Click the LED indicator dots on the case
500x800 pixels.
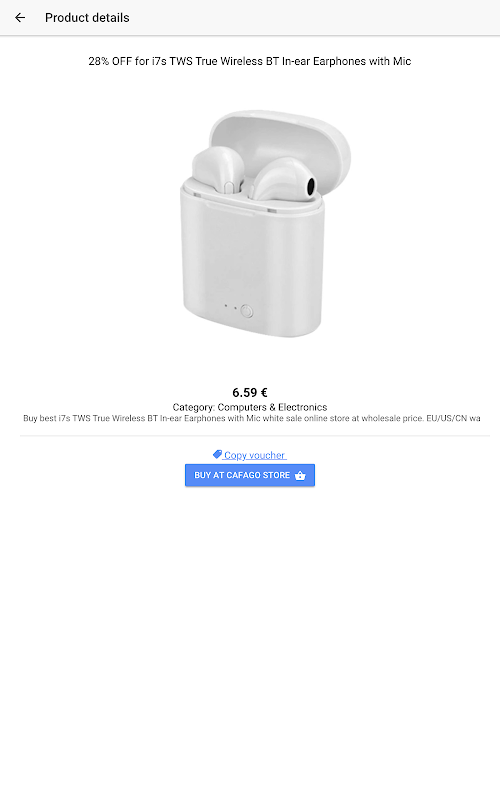(230, 307)
